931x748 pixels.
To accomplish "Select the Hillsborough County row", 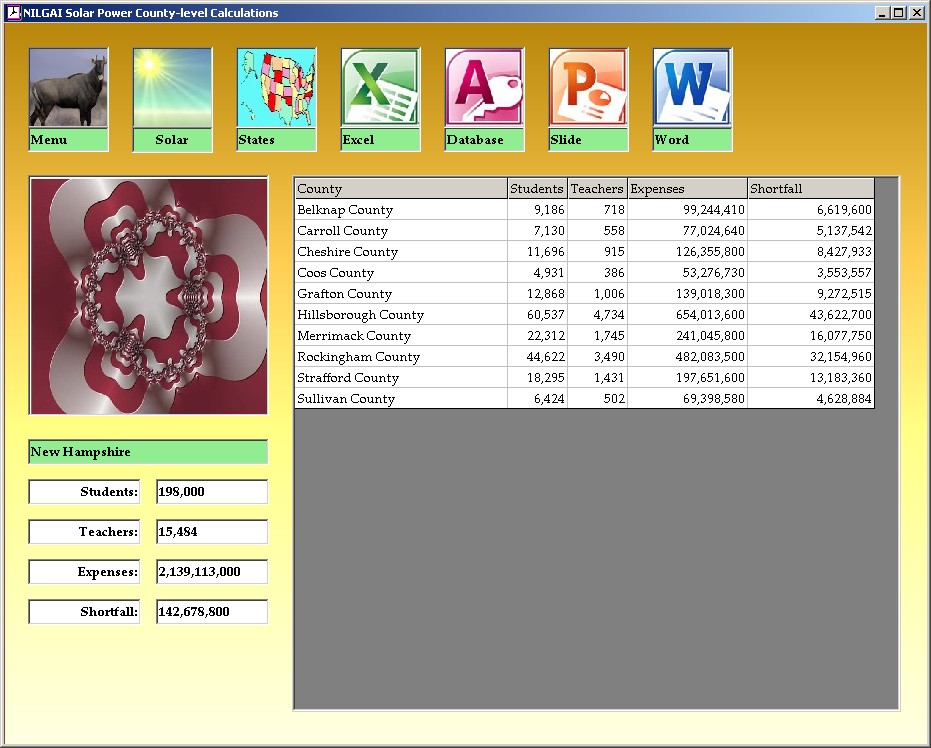I will (x=400, y=315).
